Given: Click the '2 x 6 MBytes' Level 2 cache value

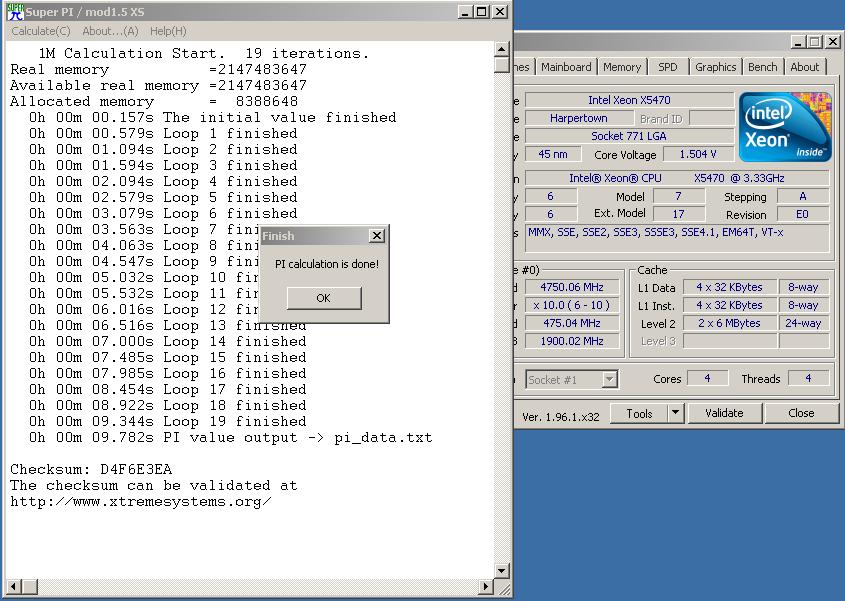Looking at the screenshot, I should click(x=730, y=323).
